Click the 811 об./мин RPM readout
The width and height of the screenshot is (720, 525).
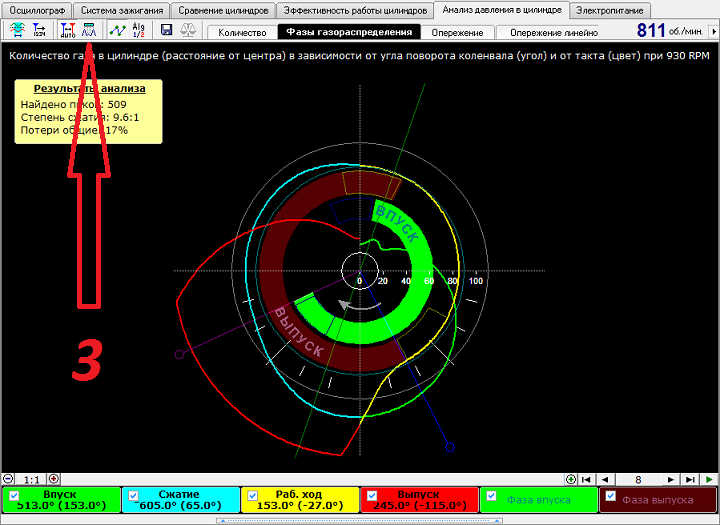coord(669,30)
